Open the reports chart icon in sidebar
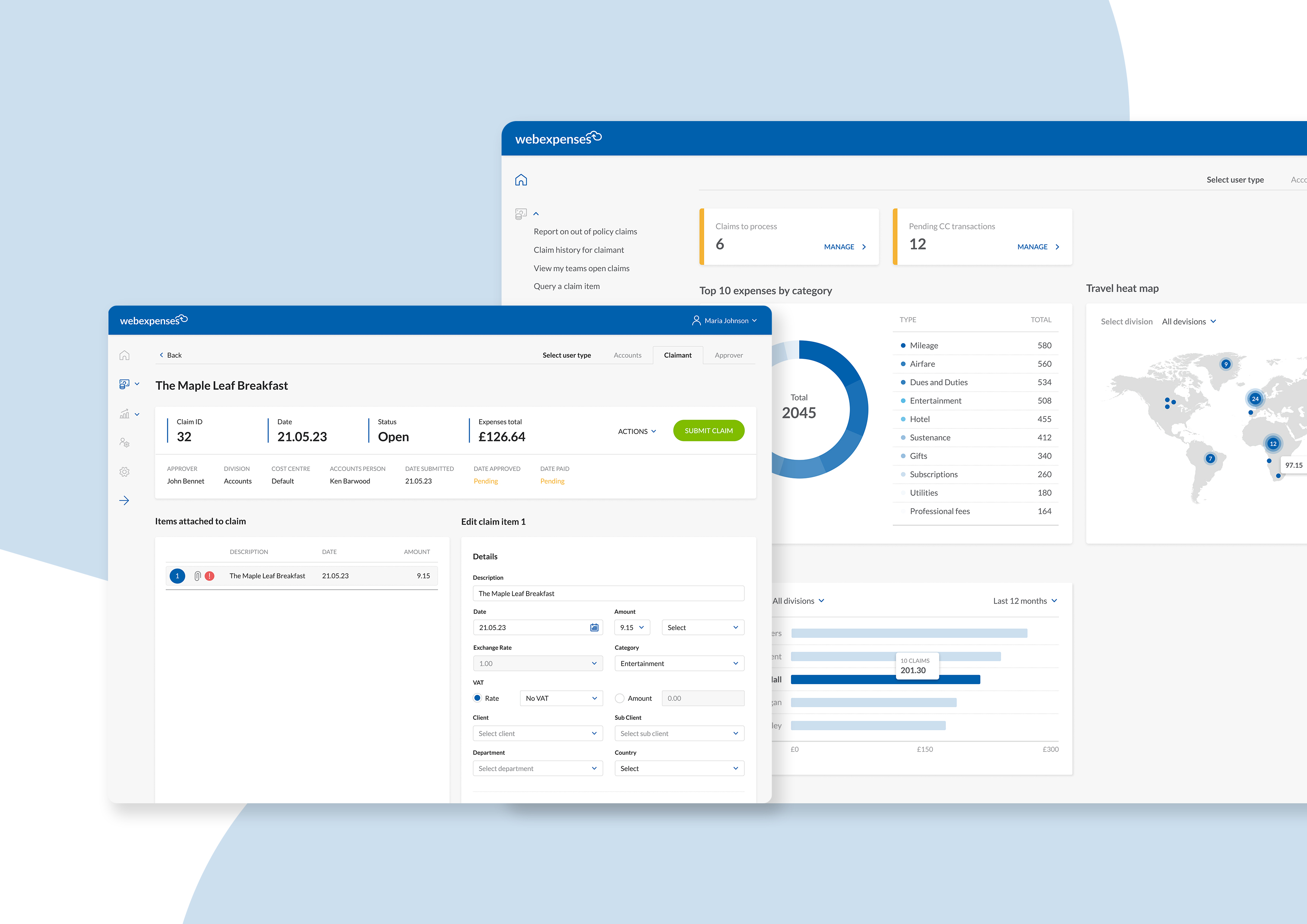 [124, 414]
